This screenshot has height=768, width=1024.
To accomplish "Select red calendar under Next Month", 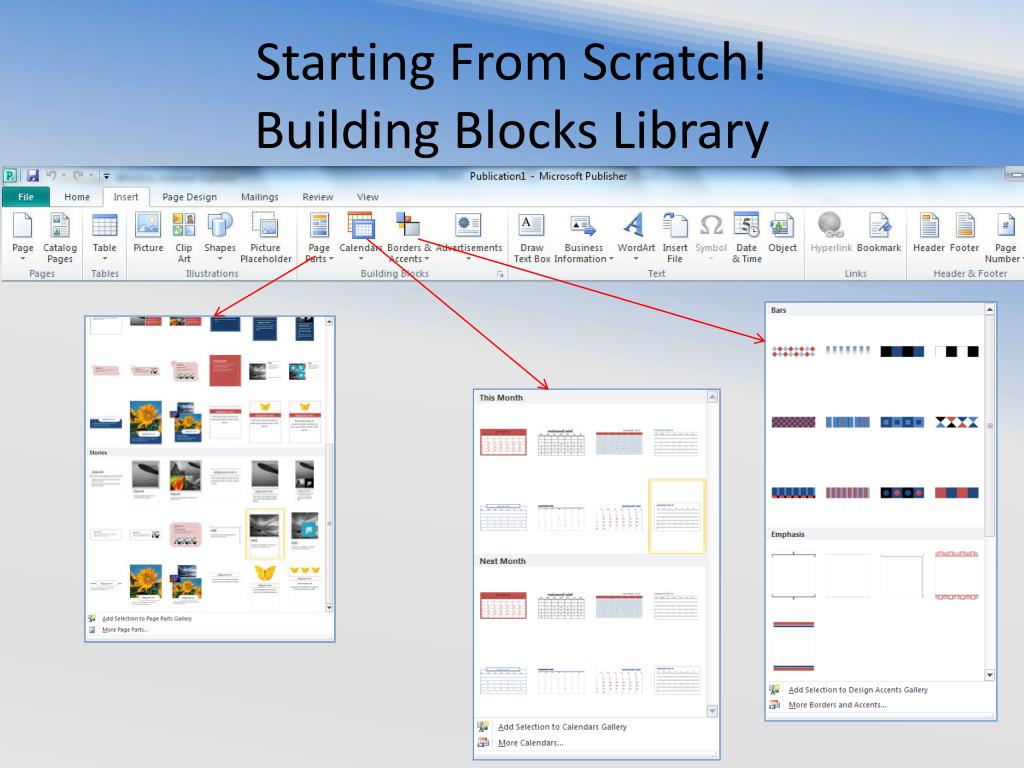I will pos(503,605).
